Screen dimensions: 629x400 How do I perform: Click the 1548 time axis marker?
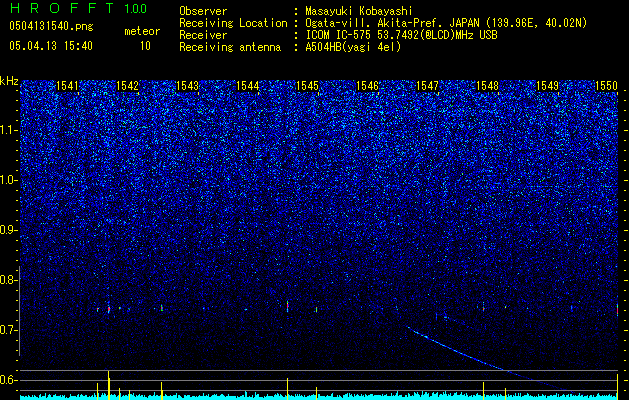tap(487, 86)
